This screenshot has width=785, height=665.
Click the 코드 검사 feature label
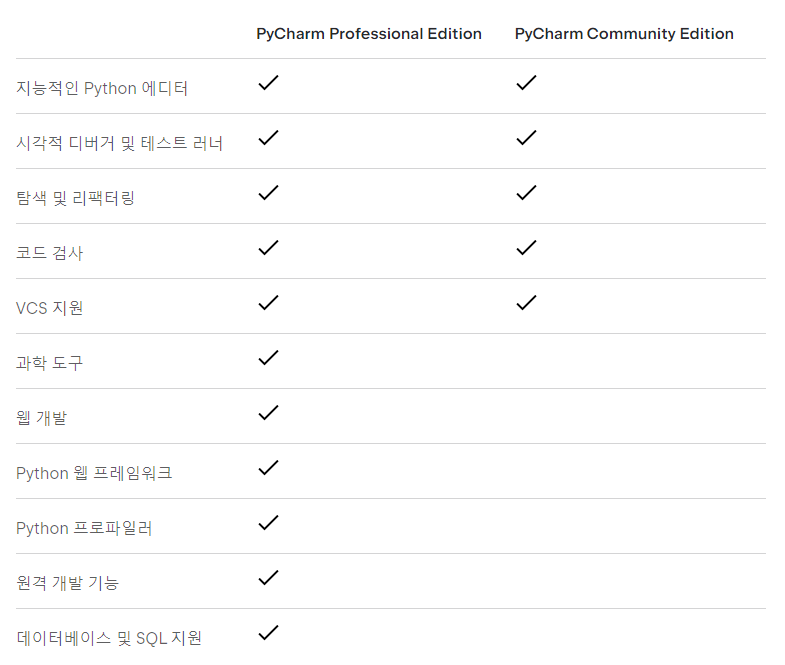pyautogui.click(x=50, y=253)
